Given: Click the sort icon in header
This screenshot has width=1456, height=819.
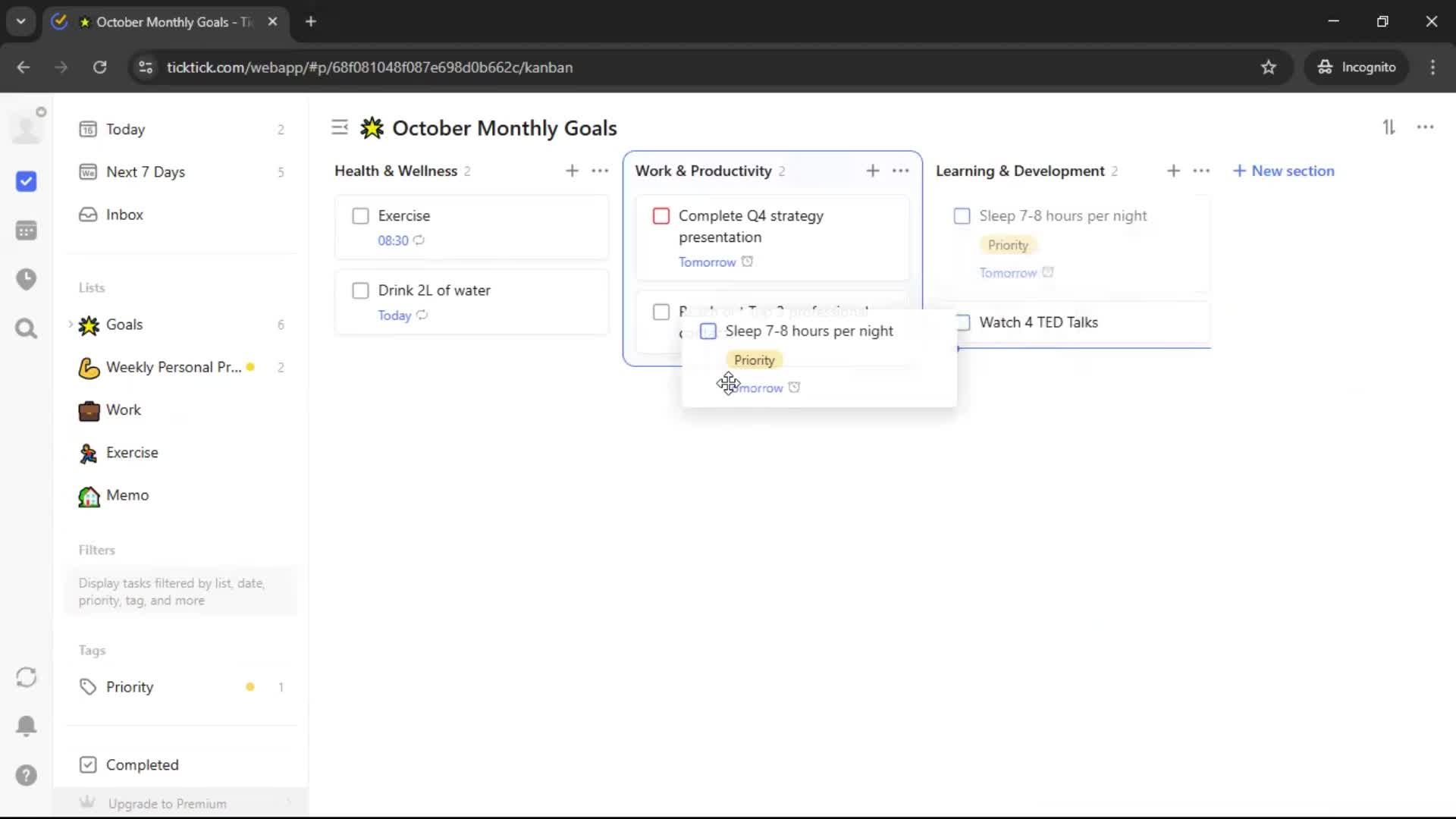Looking at the screenshot, I should click(x=1389, y=127).
